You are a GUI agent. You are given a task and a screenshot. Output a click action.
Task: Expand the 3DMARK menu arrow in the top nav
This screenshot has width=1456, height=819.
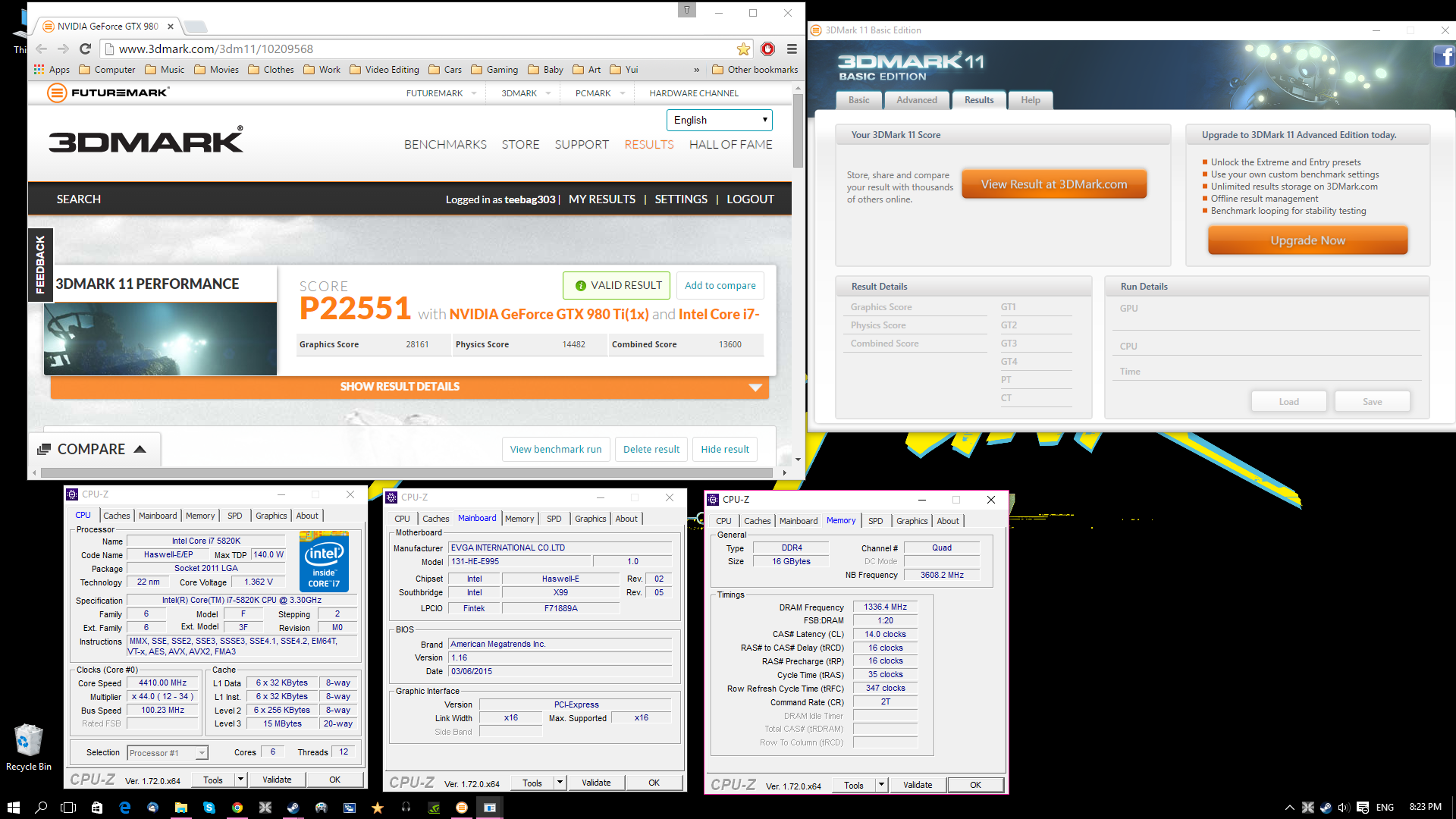[548, 93]
